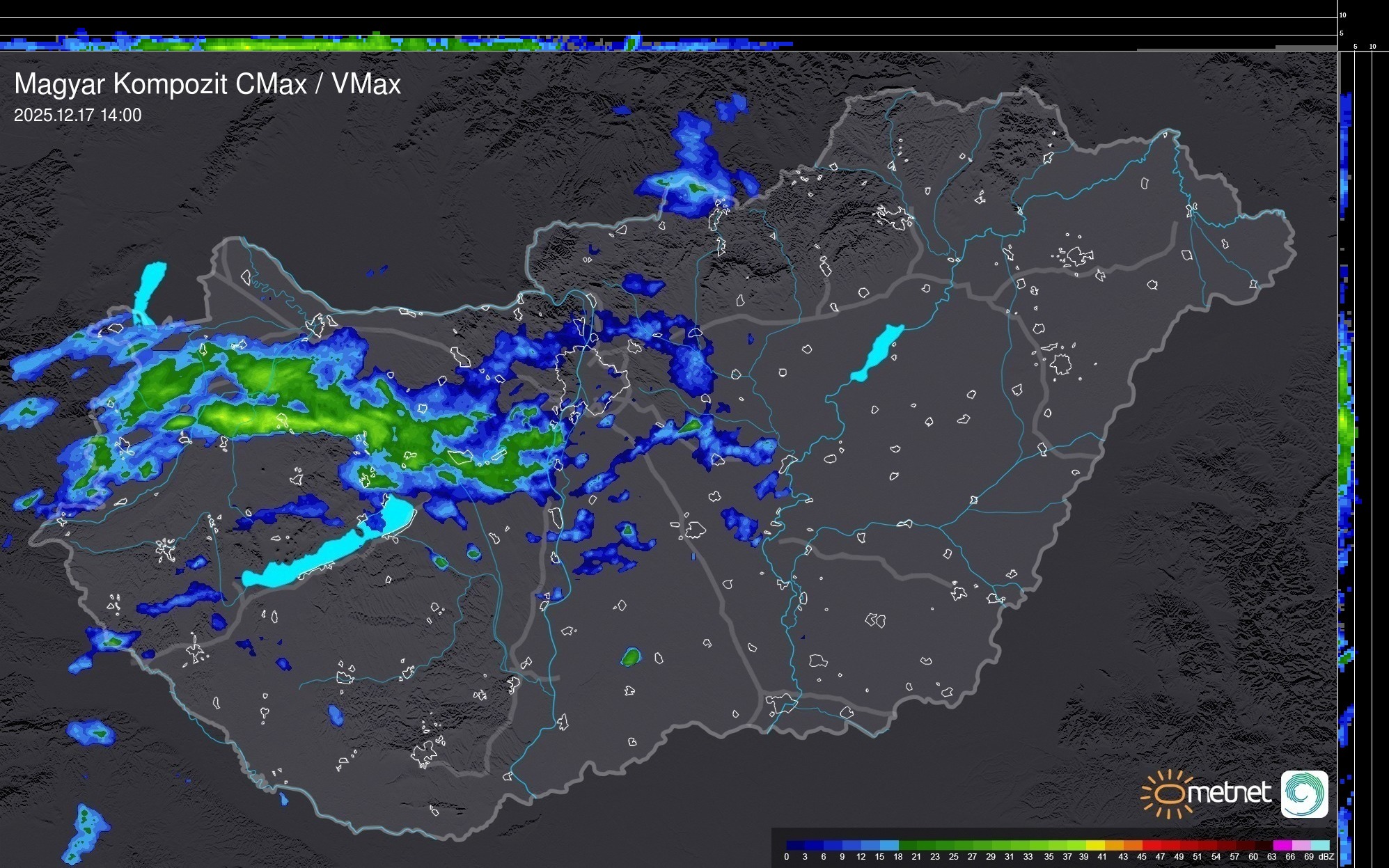This screenshot has width=1389, height=868.
Task: Select the red 45 dBZ legend swatch
Action: pos(1151,845)
